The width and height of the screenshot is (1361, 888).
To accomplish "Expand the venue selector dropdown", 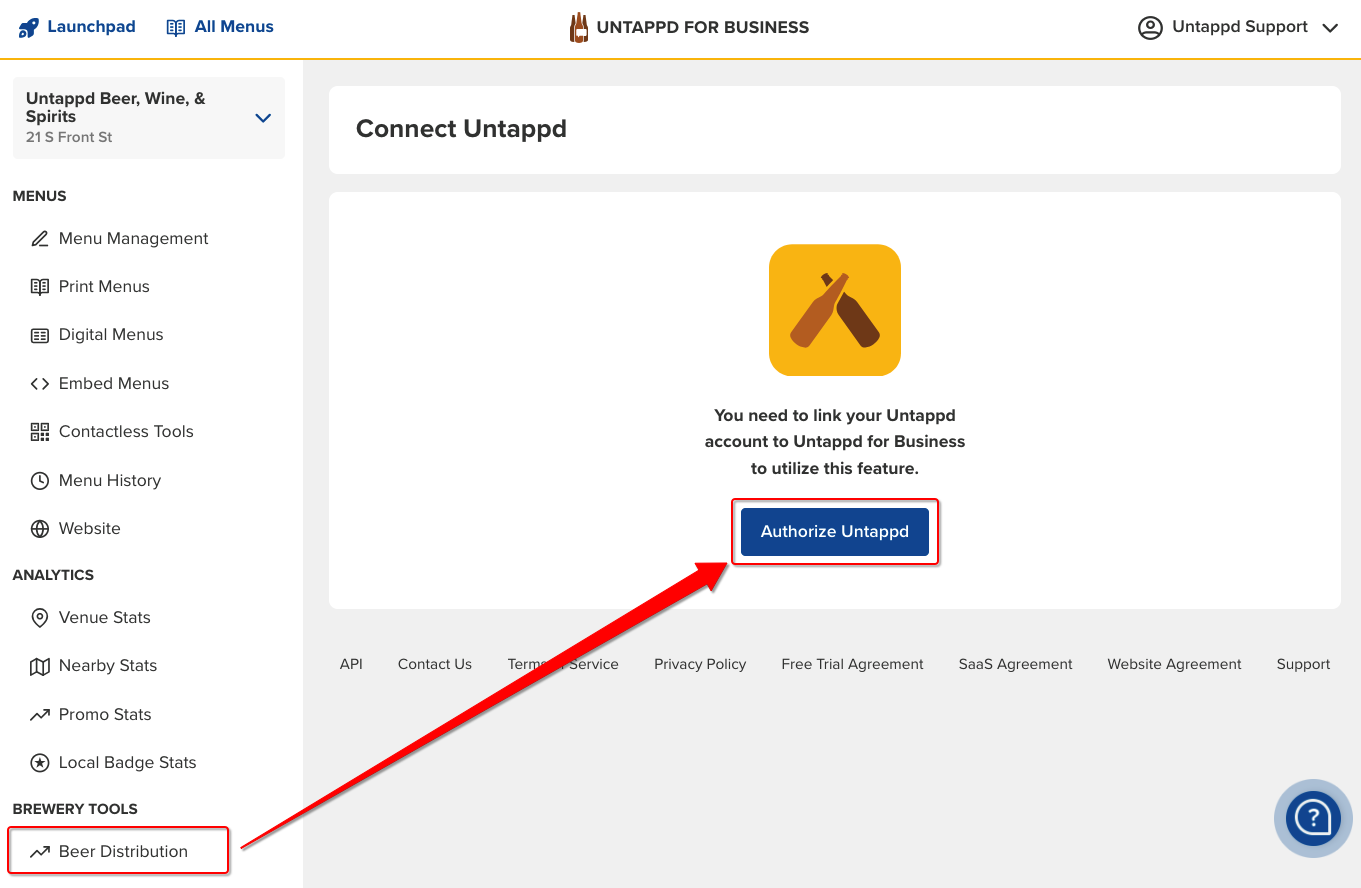I will (x=263, y=118).
